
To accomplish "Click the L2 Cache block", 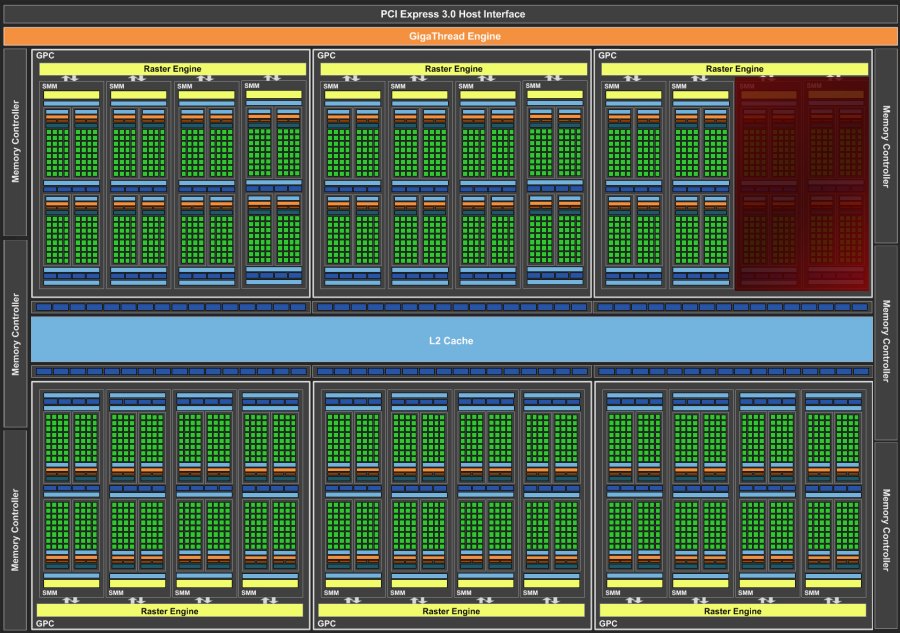I will 452,340.
